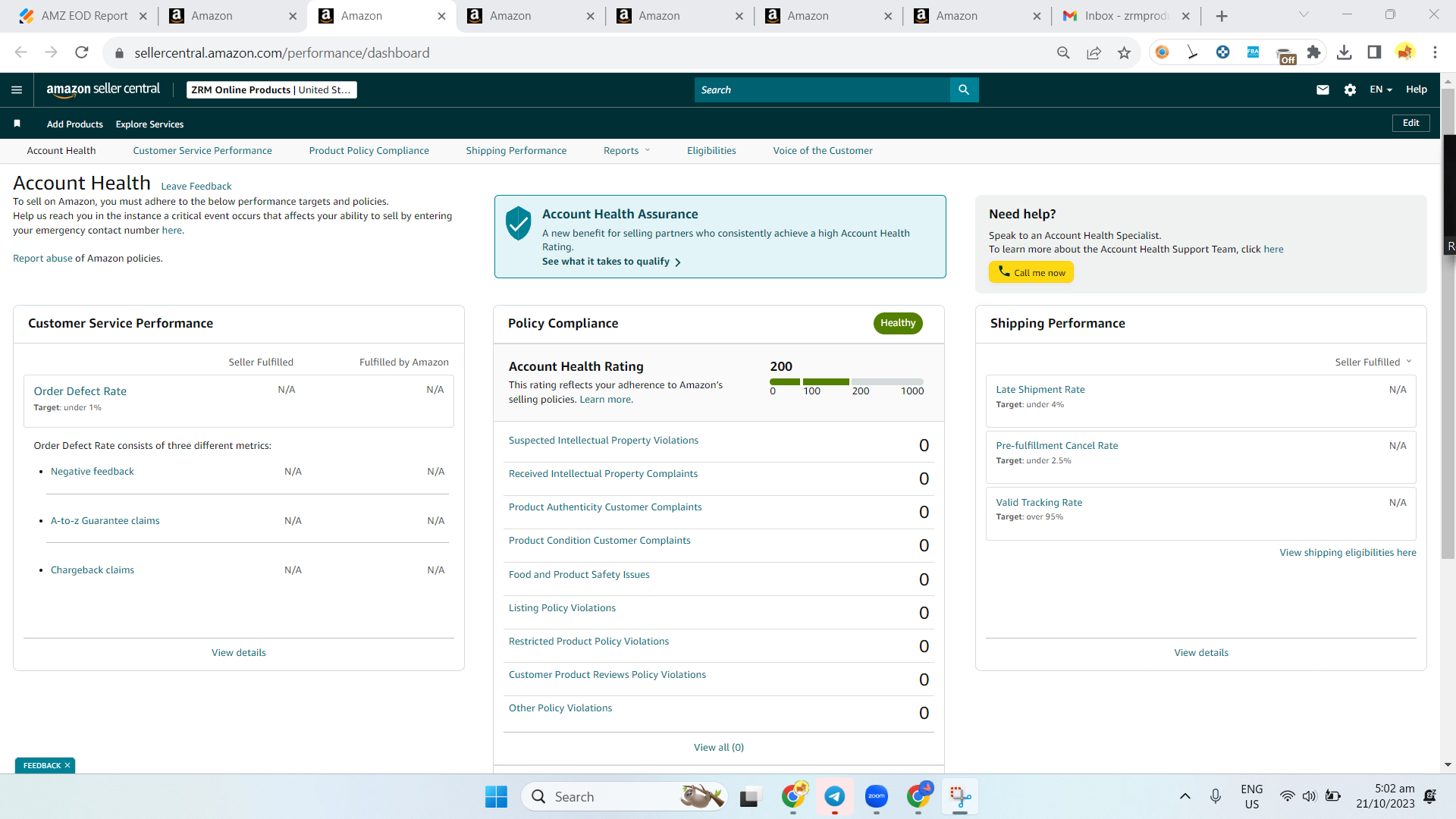Image resolution: width=1456 pixels, height=819 pixels.
Task: Open Customer Service Performance tab
Action: (x=202, y=150)
